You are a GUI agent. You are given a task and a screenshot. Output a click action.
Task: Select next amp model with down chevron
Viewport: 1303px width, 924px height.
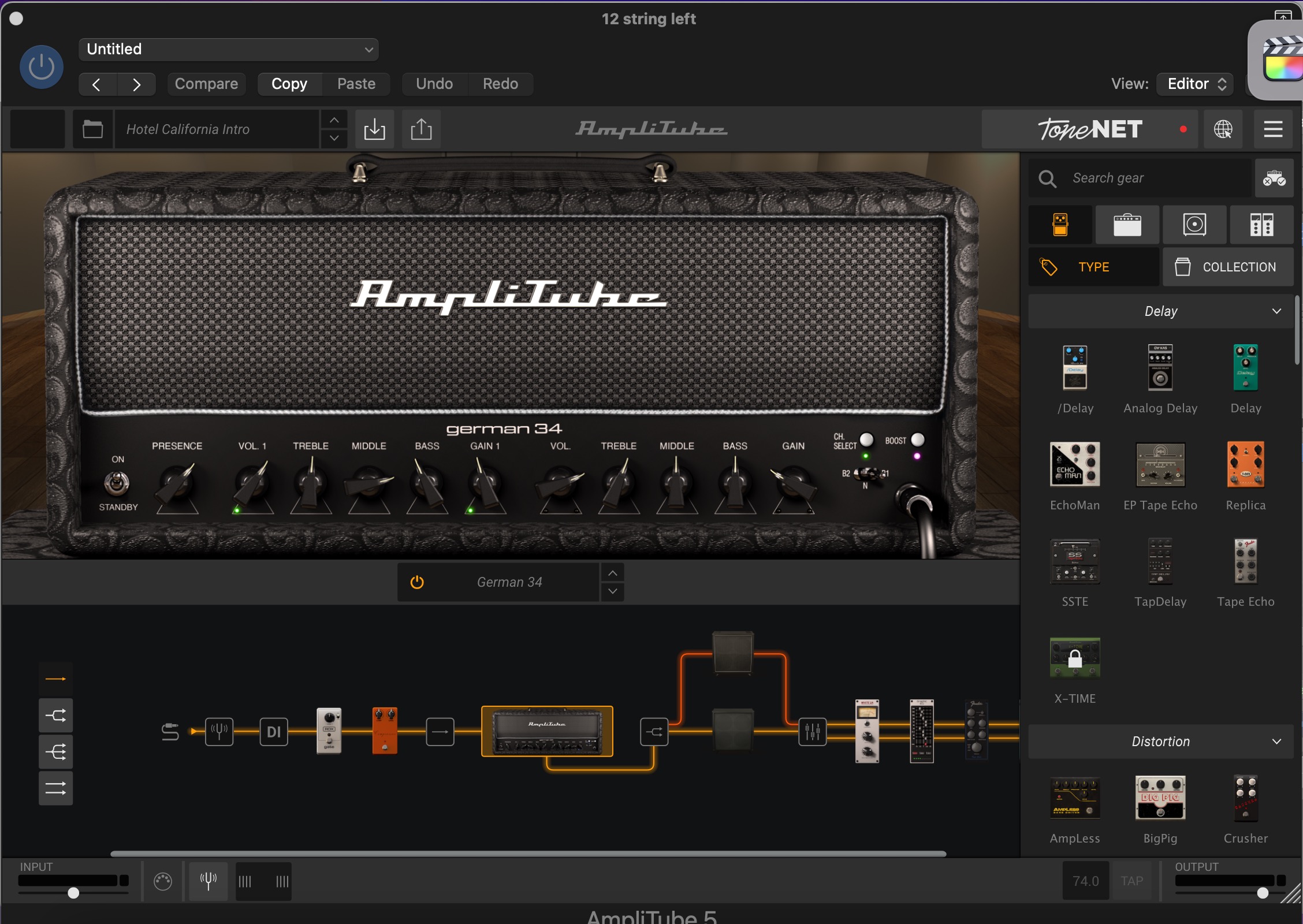pos(612,591)
